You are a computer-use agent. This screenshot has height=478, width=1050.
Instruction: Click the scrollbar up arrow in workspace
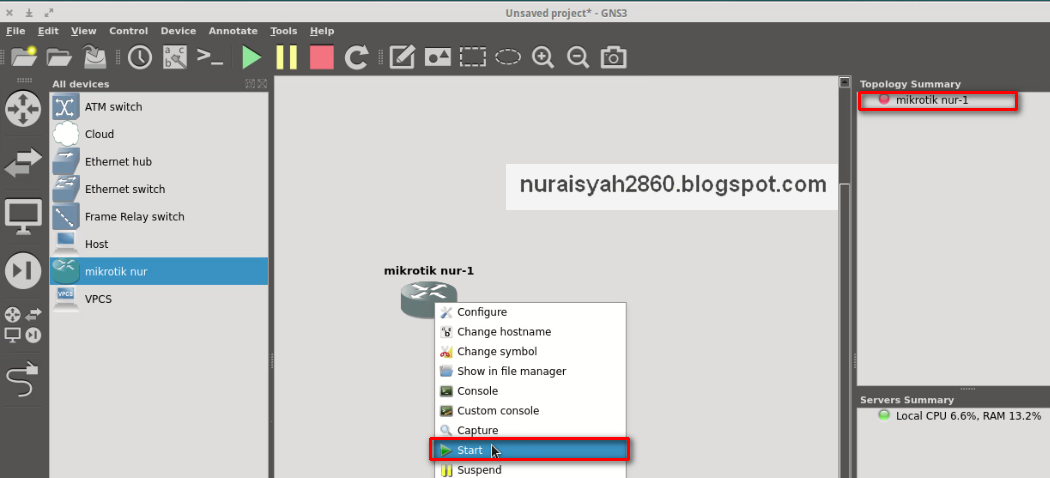[x=844, y=82]
